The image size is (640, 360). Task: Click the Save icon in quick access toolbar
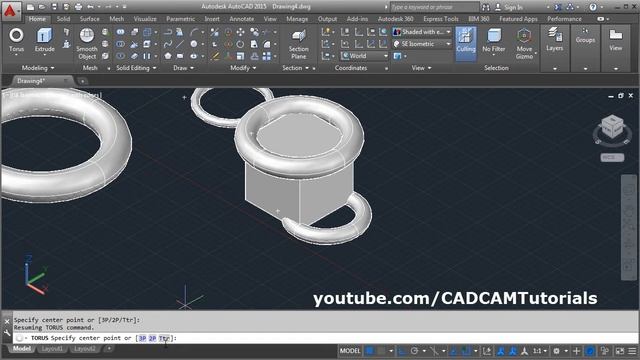(x=54, y=7)
